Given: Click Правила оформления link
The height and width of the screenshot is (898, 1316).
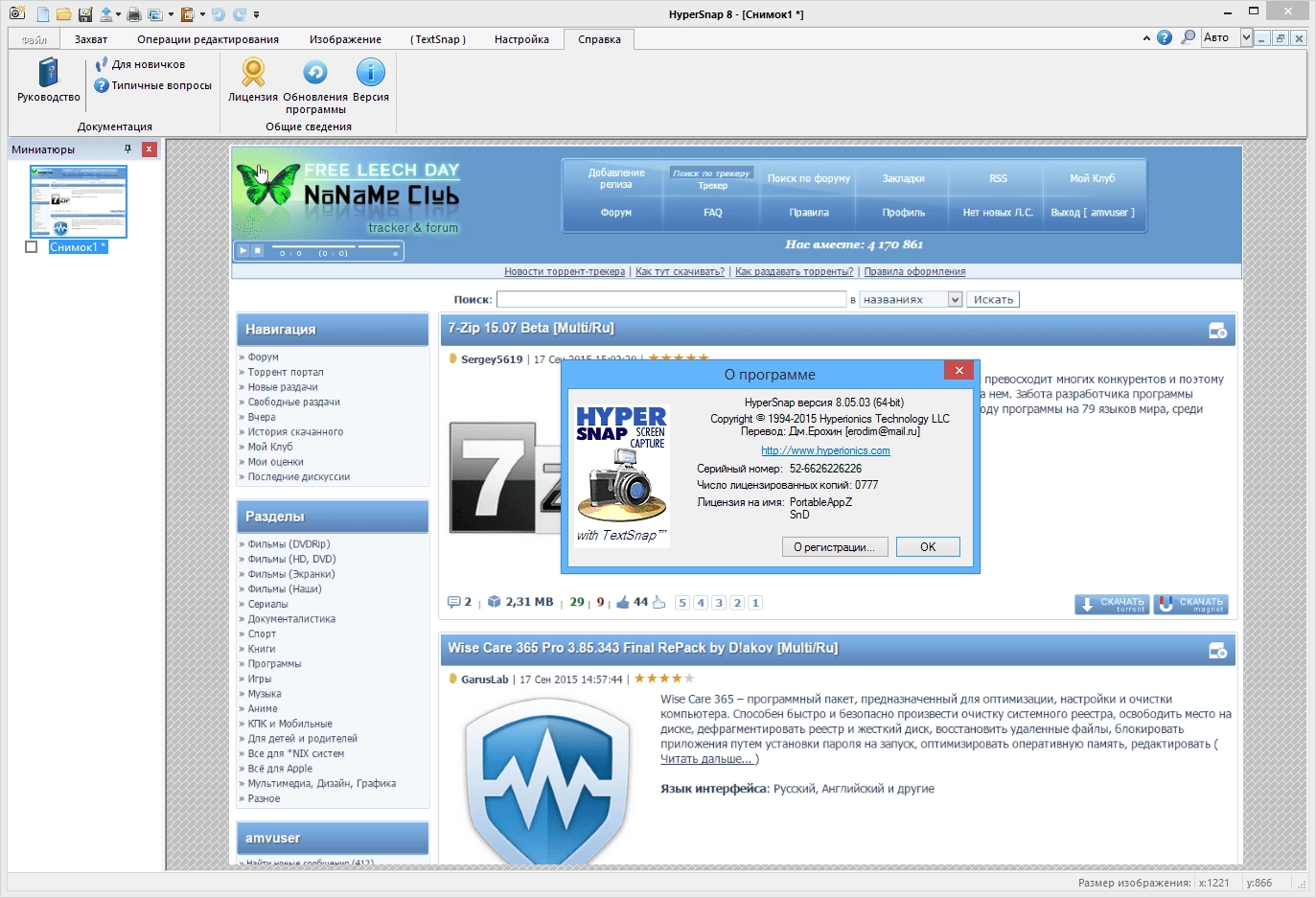Looking at the screenshot, I should (x=914, y=271).
